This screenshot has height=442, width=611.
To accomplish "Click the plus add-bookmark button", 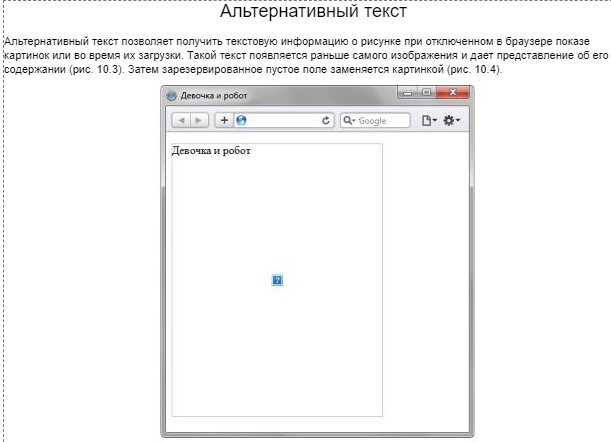I will point(224,120).
